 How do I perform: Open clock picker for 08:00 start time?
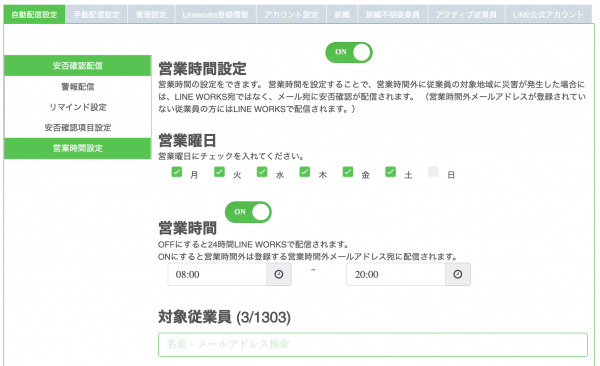tap(279, 274)
